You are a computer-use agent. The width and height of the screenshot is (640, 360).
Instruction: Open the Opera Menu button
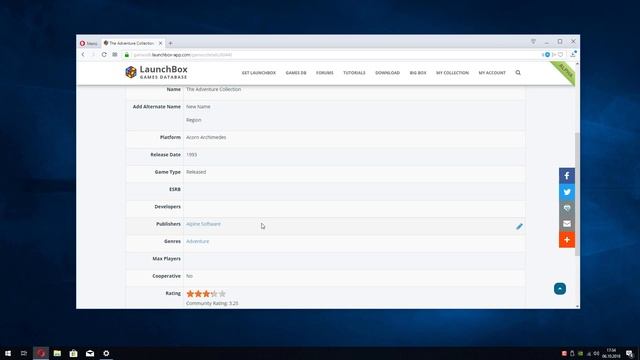(x=89, y=43)
